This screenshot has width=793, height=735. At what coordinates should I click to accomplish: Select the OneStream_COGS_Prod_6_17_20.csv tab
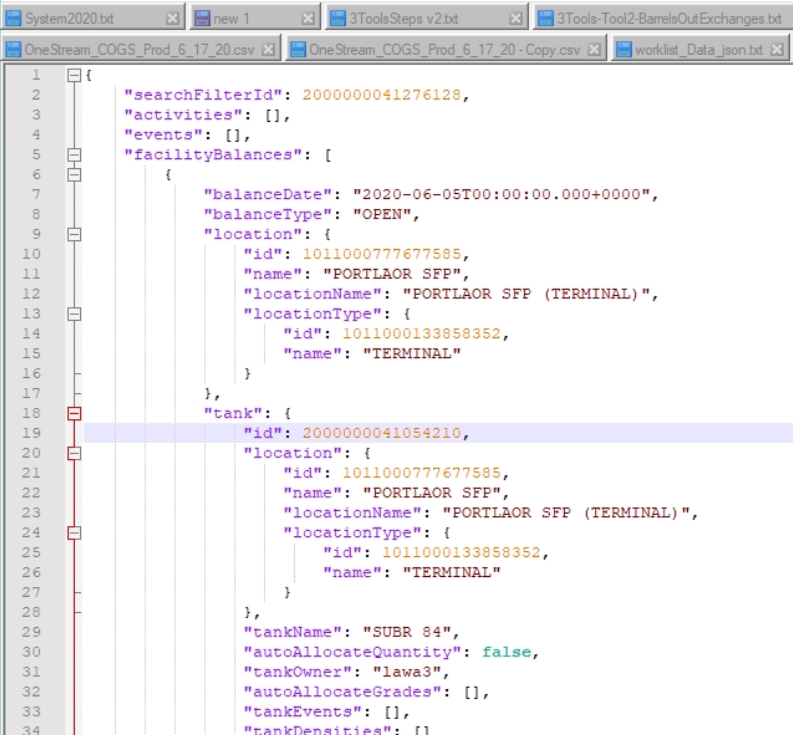pos(141,50)
